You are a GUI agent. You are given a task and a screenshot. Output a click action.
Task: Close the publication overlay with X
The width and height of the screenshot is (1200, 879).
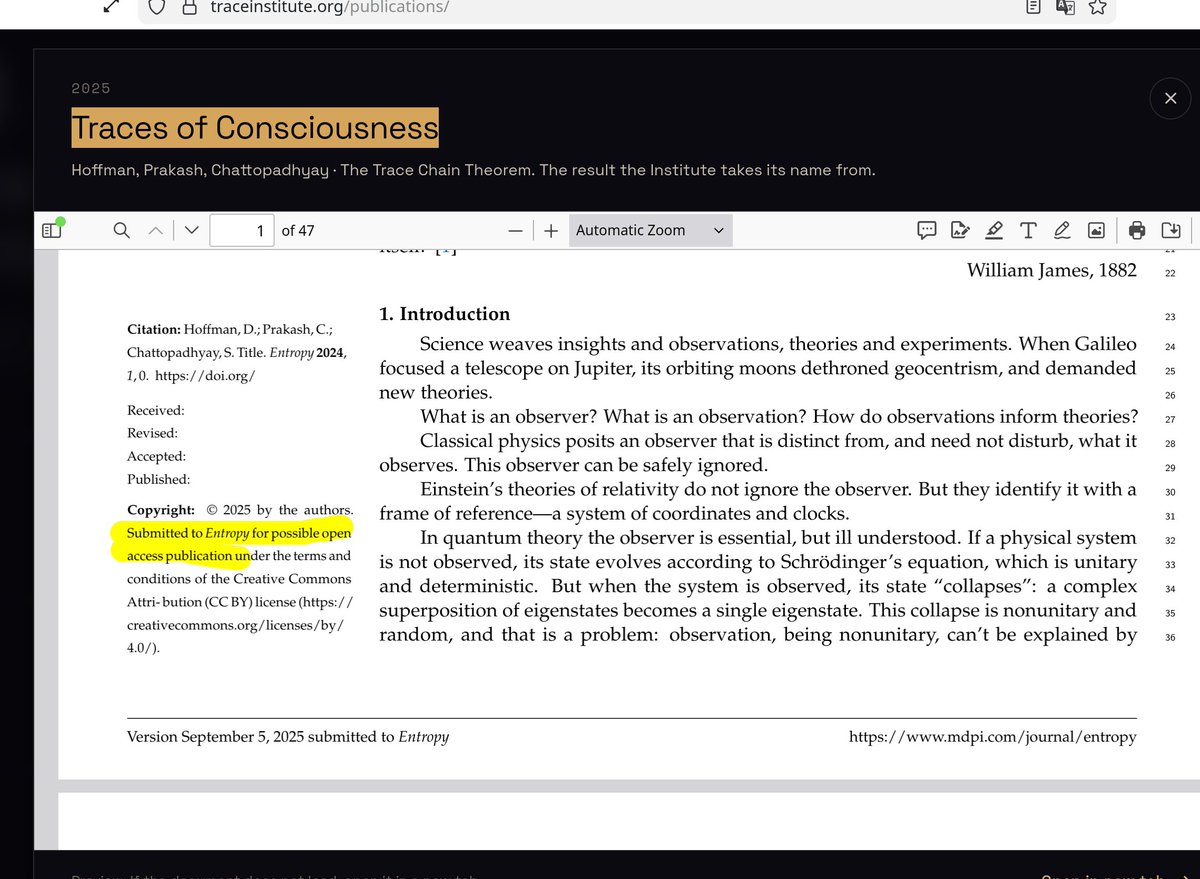(1170, 98)
